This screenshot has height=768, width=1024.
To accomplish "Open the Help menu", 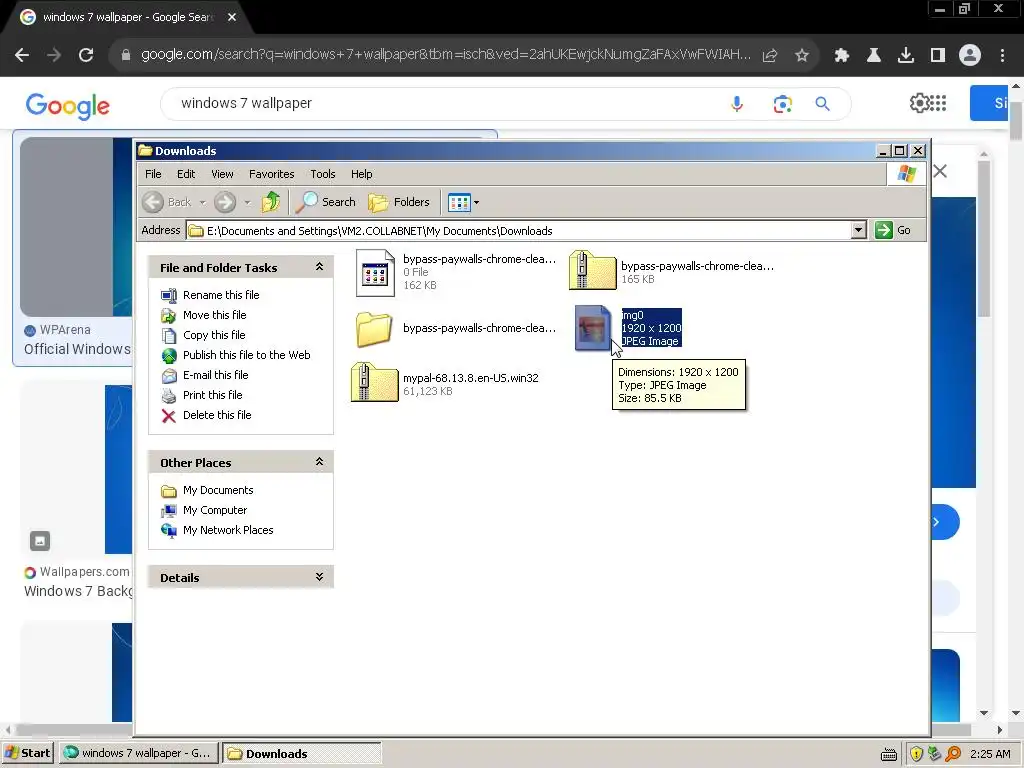I will coord(362,174).
